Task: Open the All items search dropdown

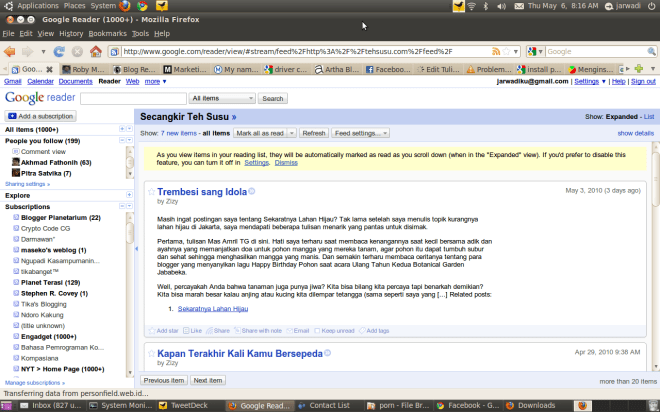Action: pos(222,99)
